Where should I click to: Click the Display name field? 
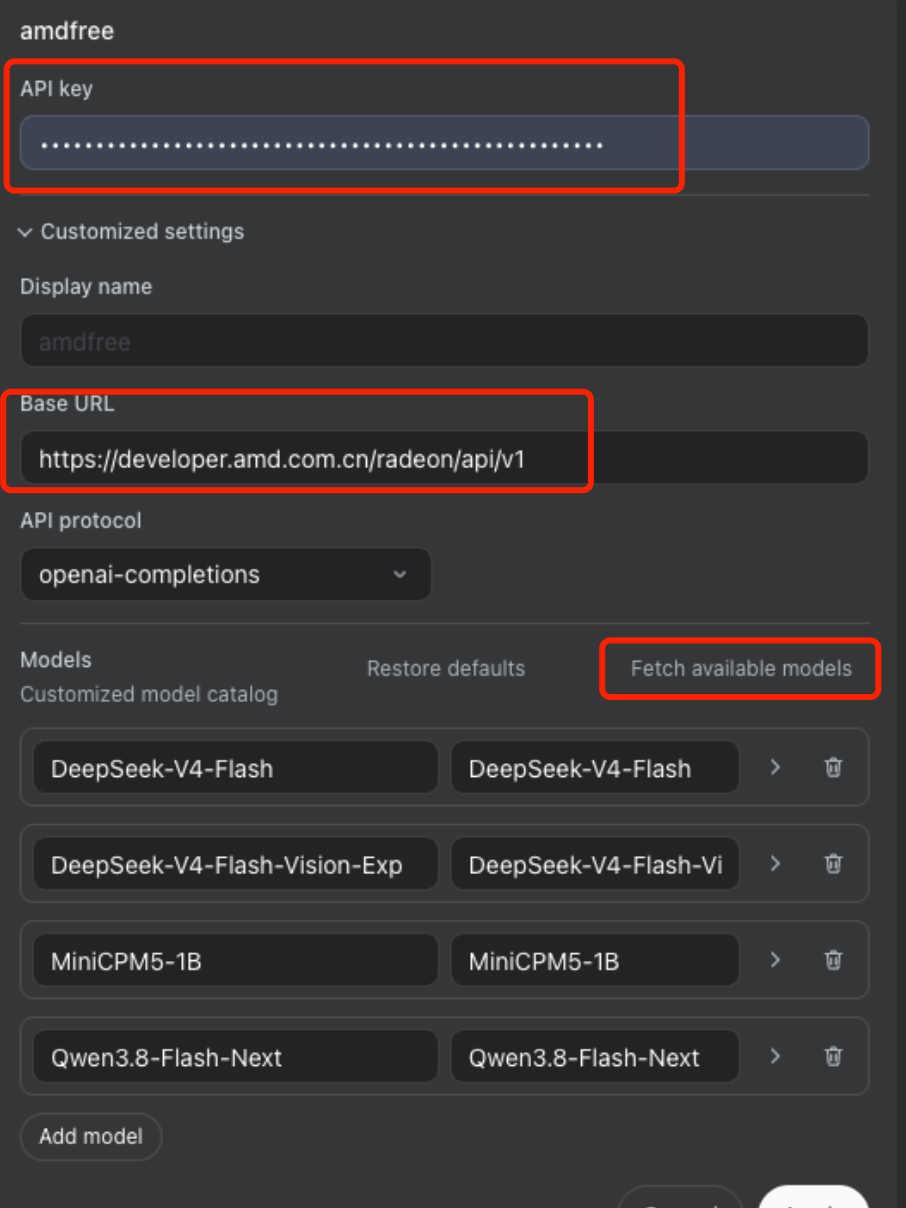pos(444,341)
